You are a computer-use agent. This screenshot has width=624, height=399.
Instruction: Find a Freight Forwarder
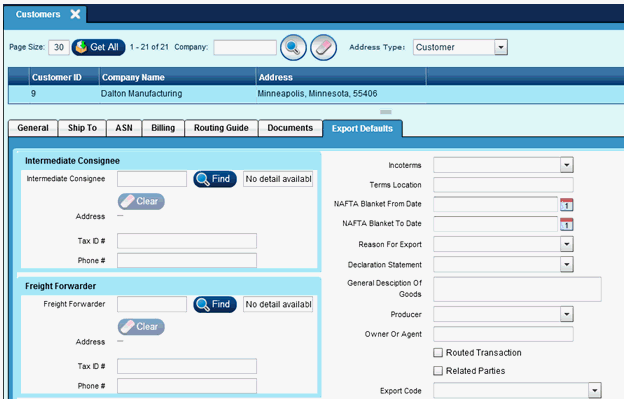[x=215, y=304]
